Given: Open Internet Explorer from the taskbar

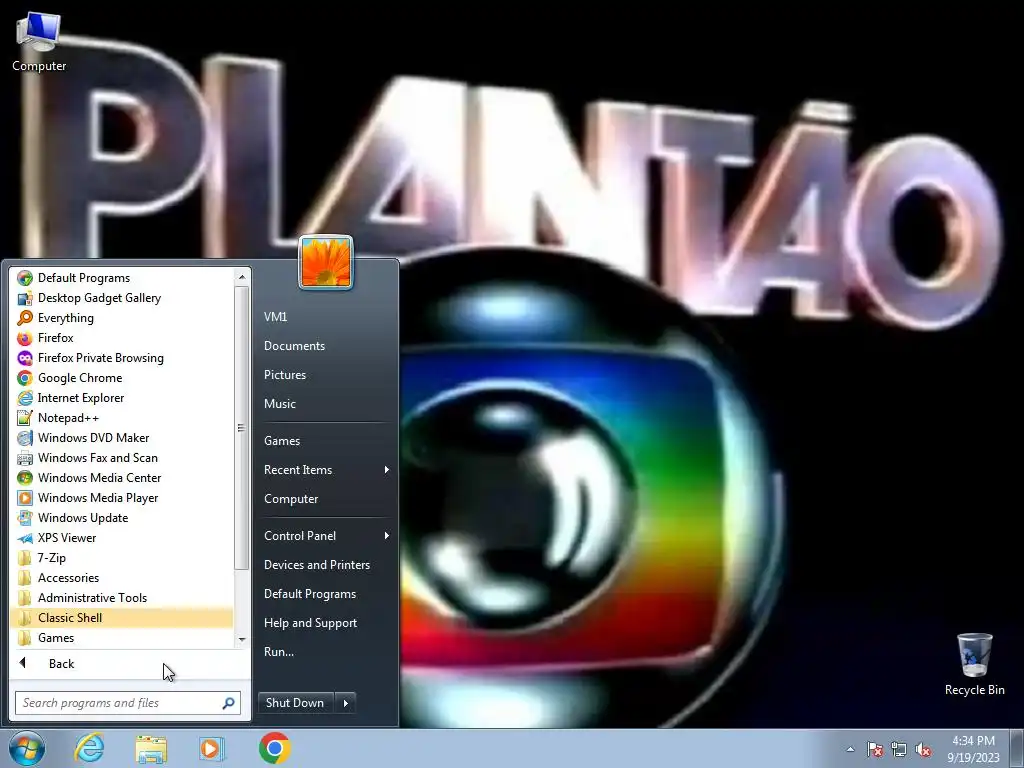Looking at the screenshot, I should [x=89, y=748].
